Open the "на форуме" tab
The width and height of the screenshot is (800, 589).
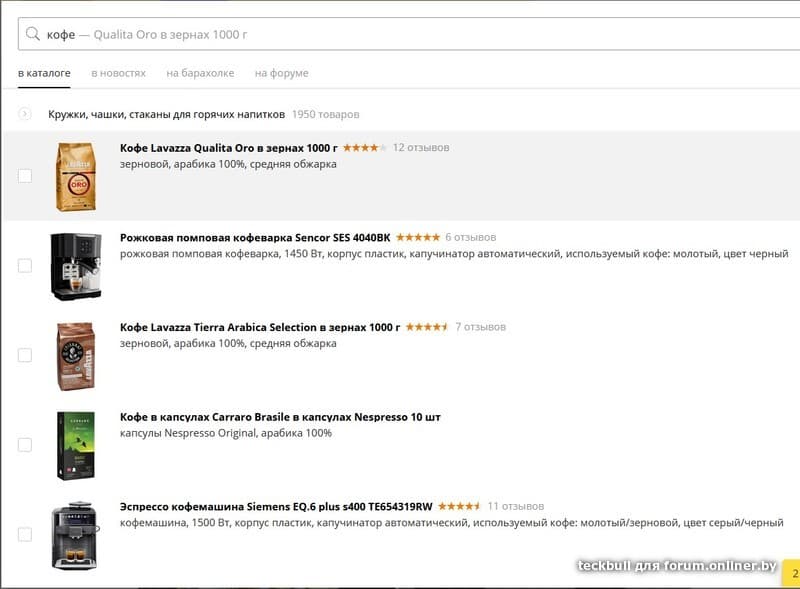click(x=281, y=73)
